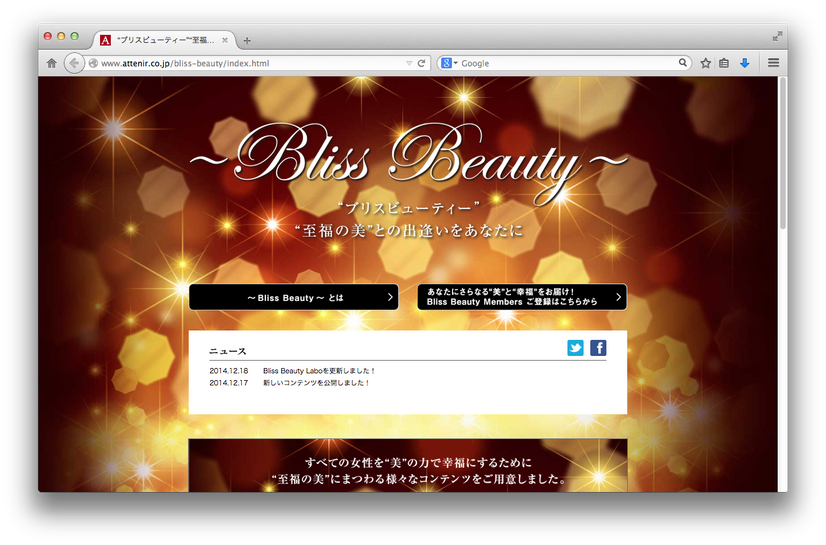Image resolution: width=826 pixels, height=545 pixels.
Task: Click the yellow minimize window button
Action: pyautogui.click(x=61, y=36)
